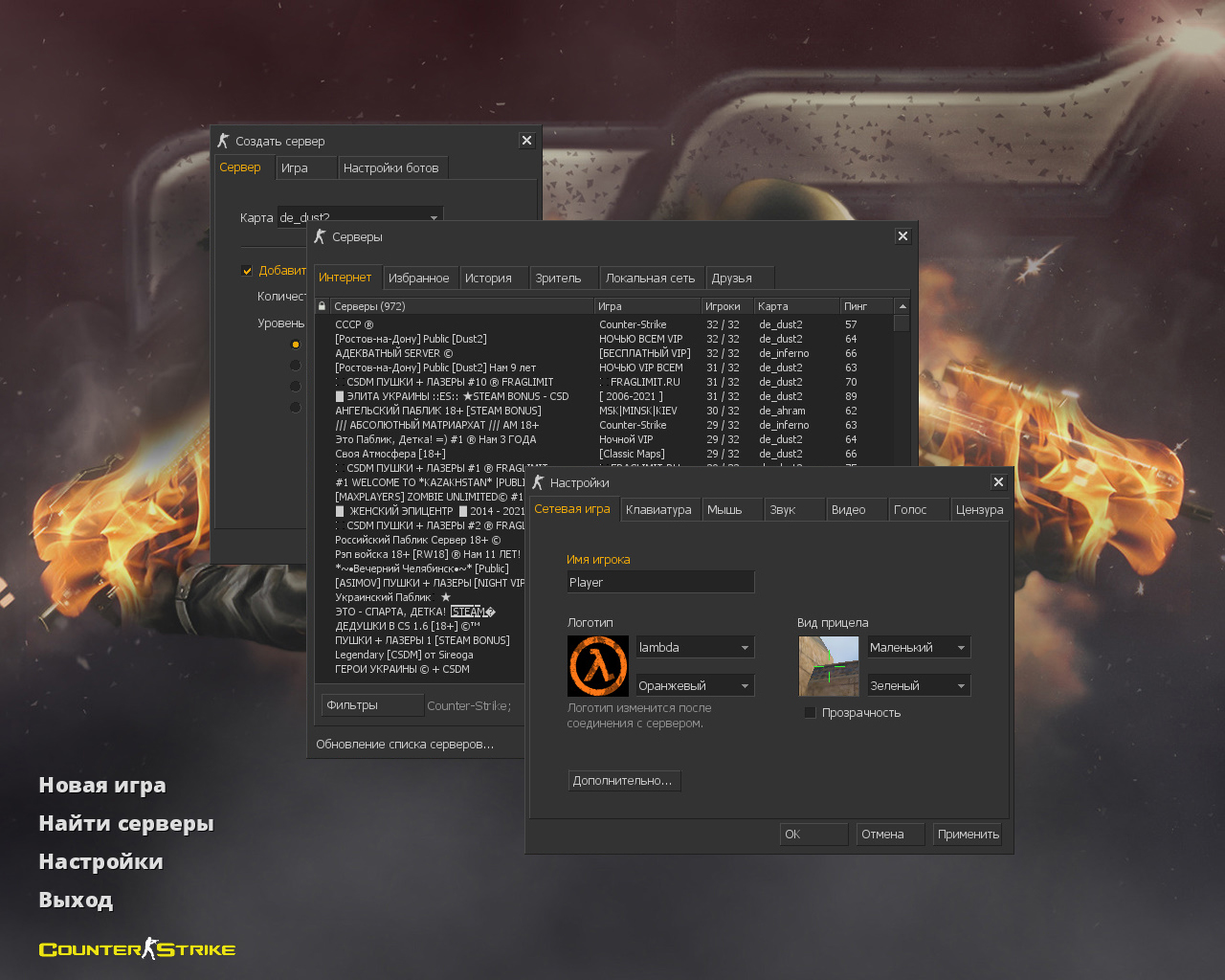Click the scroll-up arrow of the server list
1225x980 pixels.
[902, 306]
